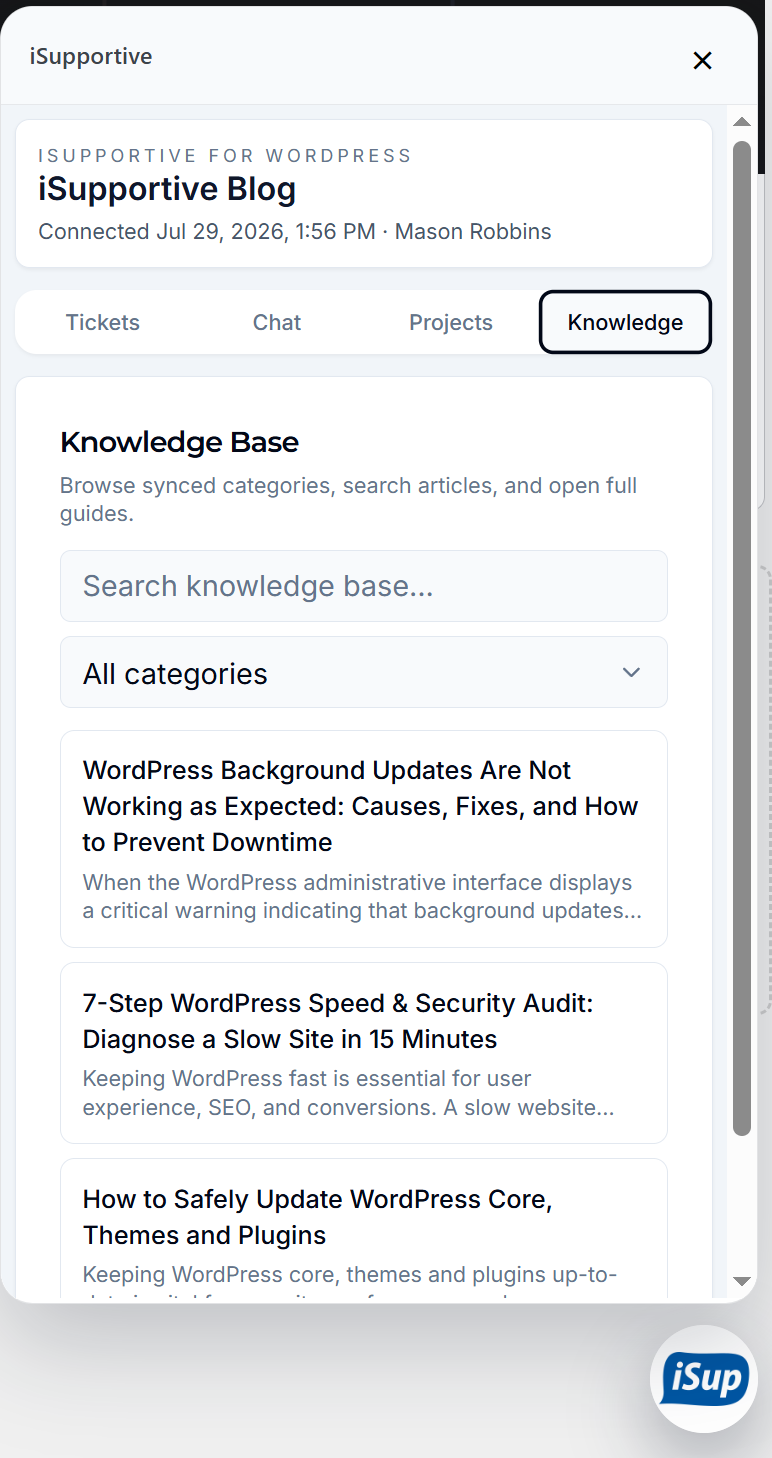Switch to the Chat tab
This screenshot has width=772, height=1458.
(x=277, y=322)
